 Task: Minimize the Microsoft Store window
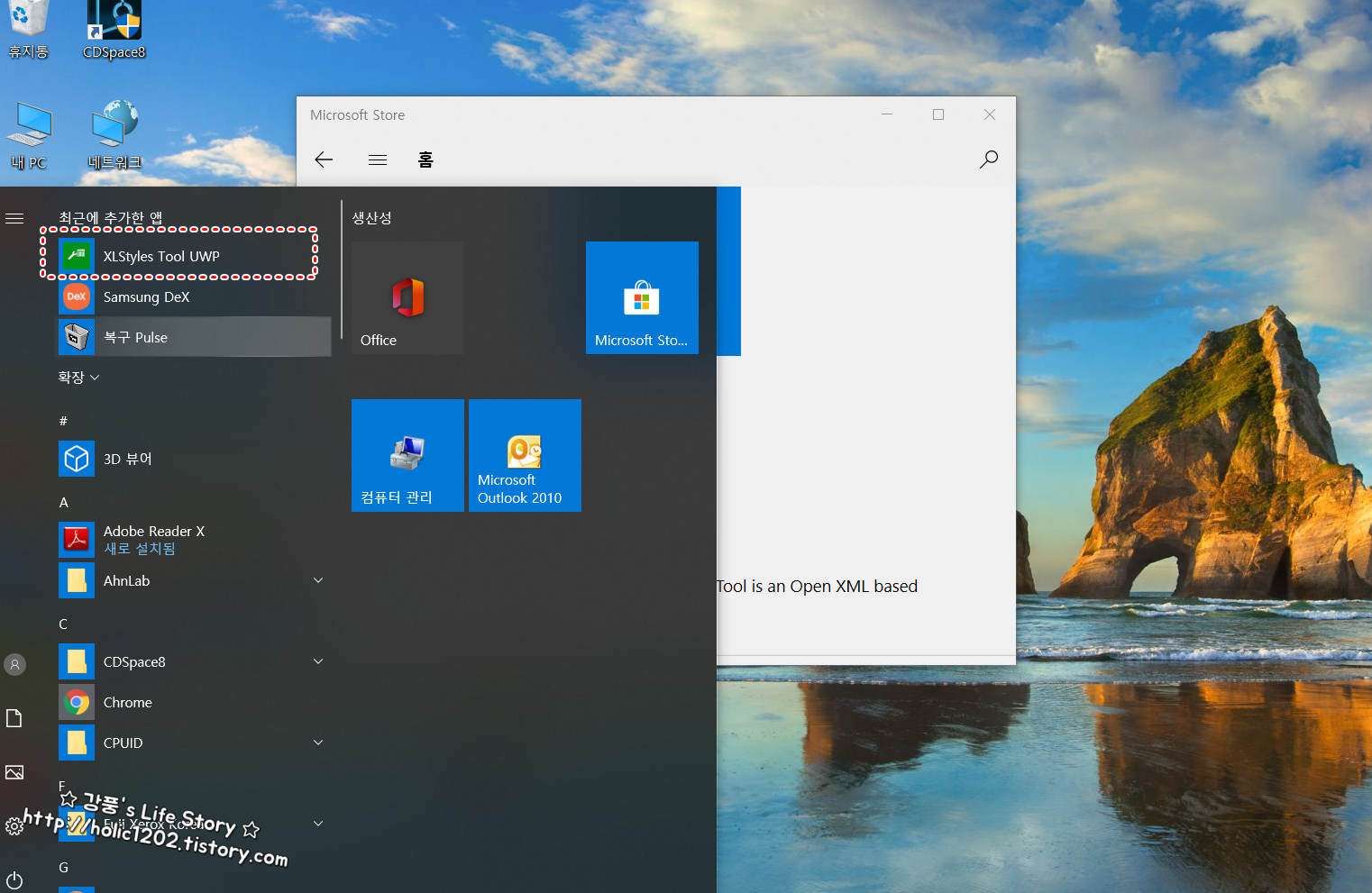coord(887,114)
